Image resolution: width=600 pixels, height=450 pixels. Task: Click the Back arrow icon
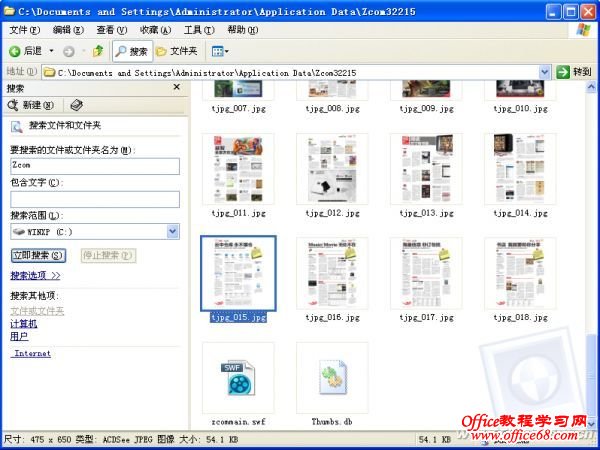(x=15, y=51)
